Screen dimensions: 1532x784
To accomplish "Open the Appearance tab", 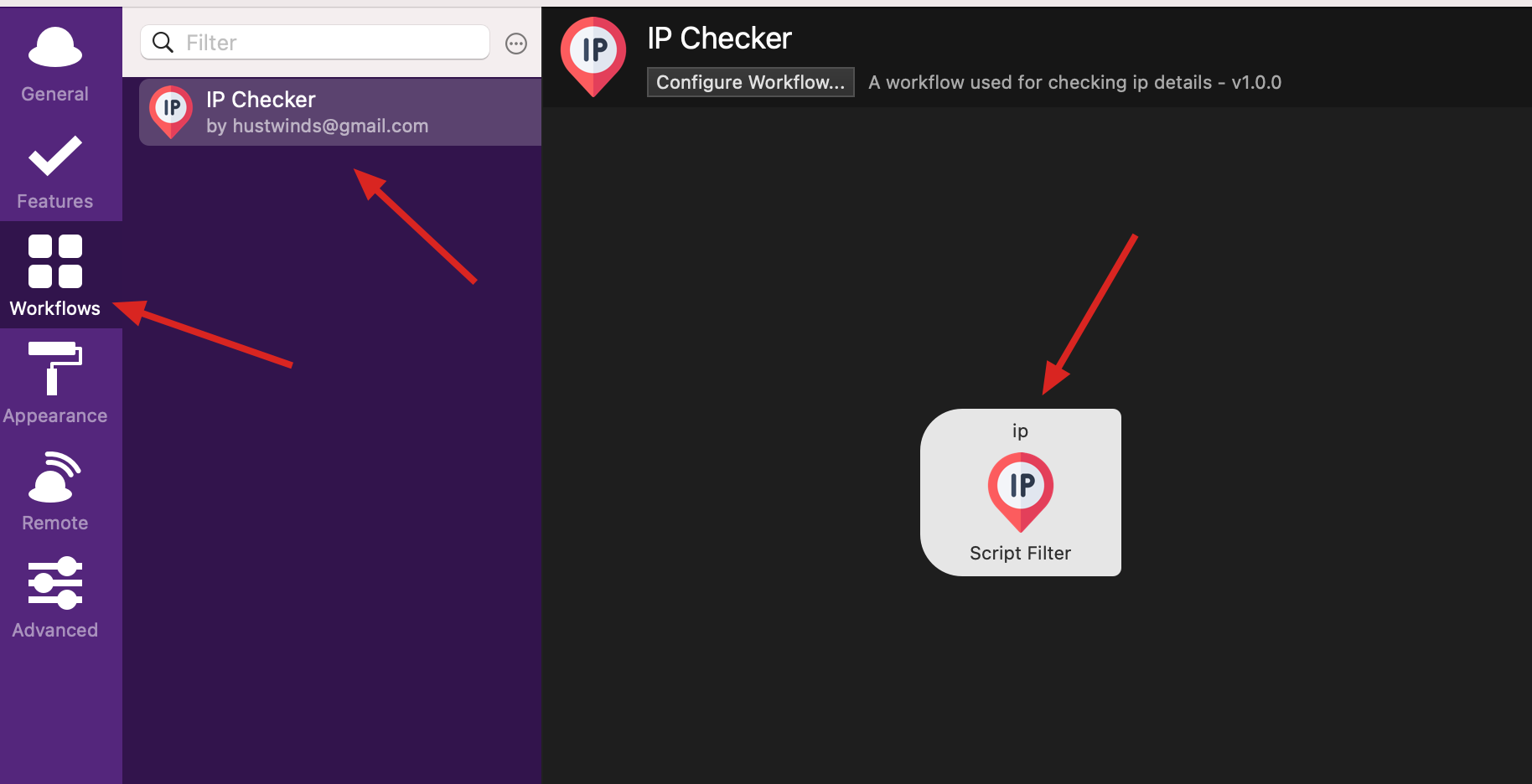I will tap(55, 383).
